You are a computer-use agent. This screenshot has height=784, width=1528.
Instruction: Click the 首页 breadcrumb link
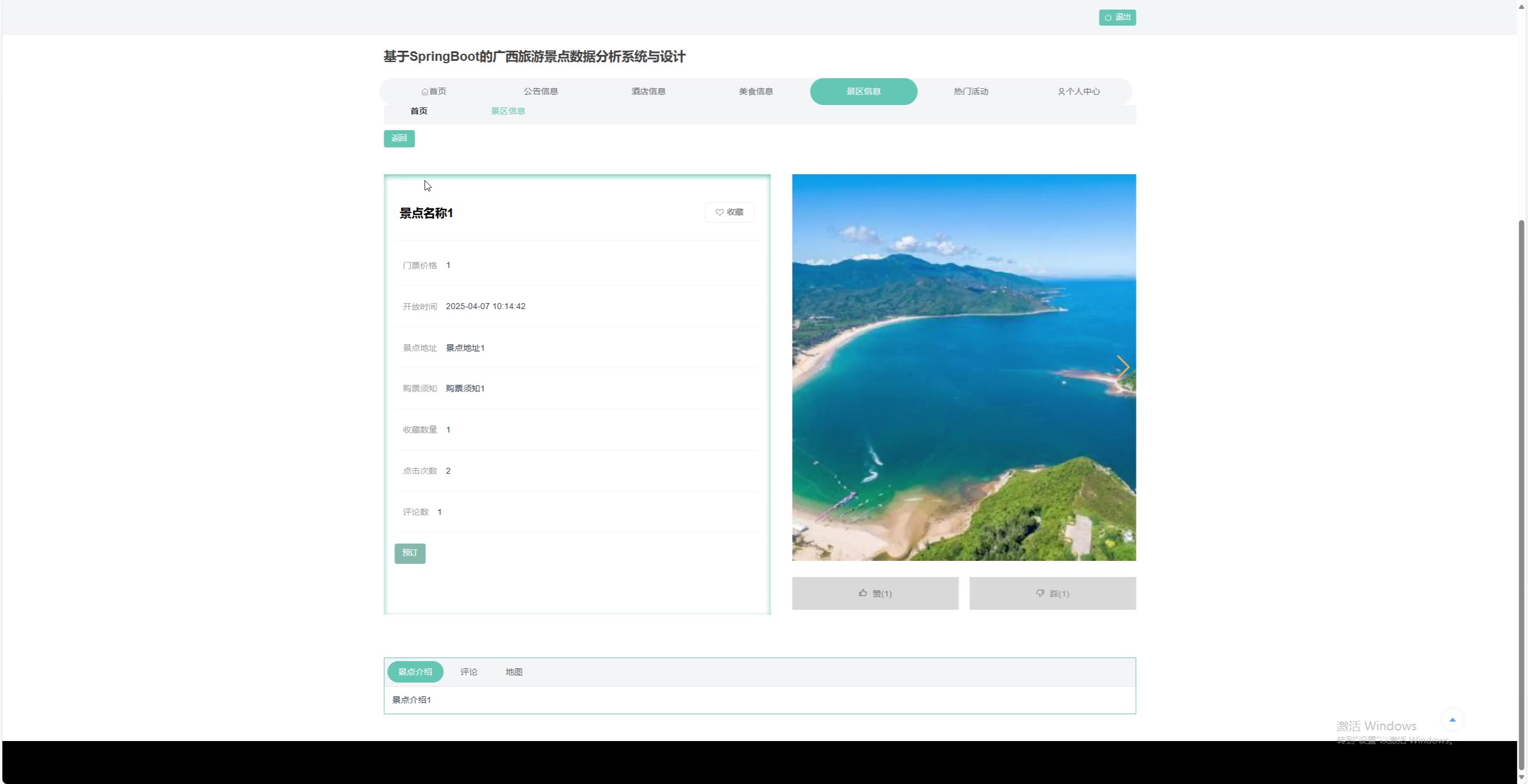[x=418, y=111]
